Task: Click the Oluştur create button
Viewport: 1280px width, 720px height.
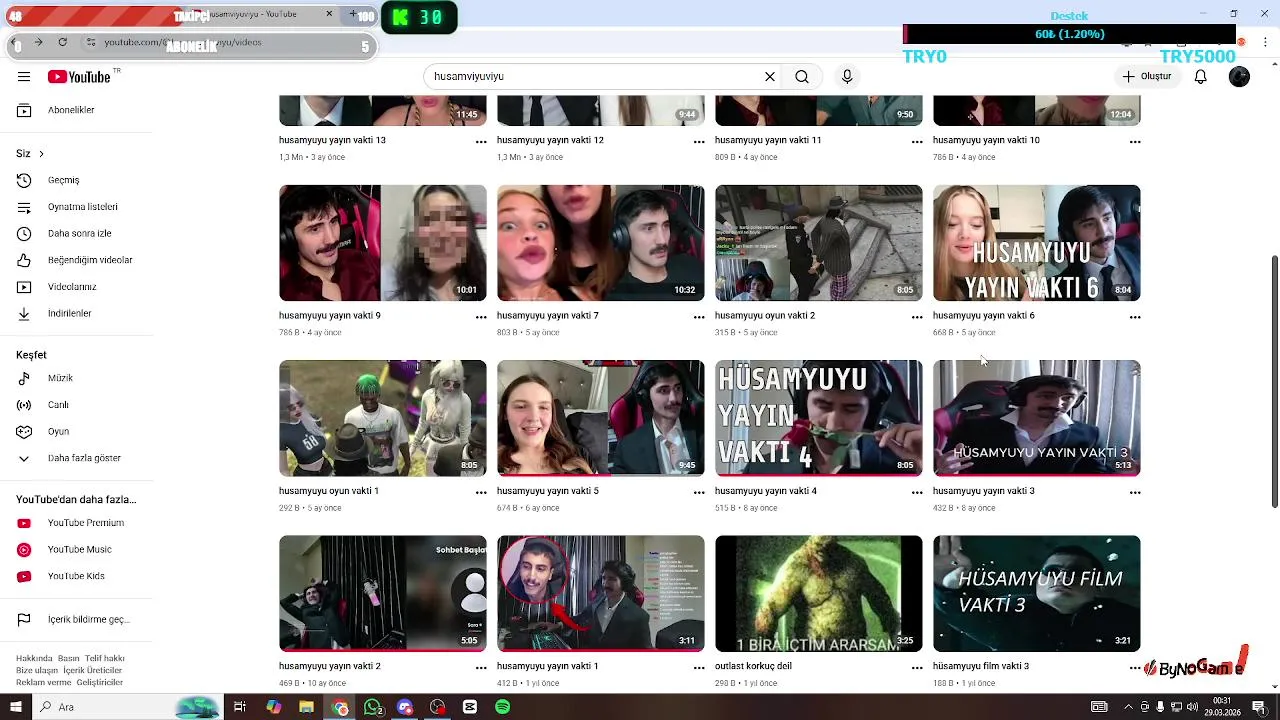Action: 1146,77
